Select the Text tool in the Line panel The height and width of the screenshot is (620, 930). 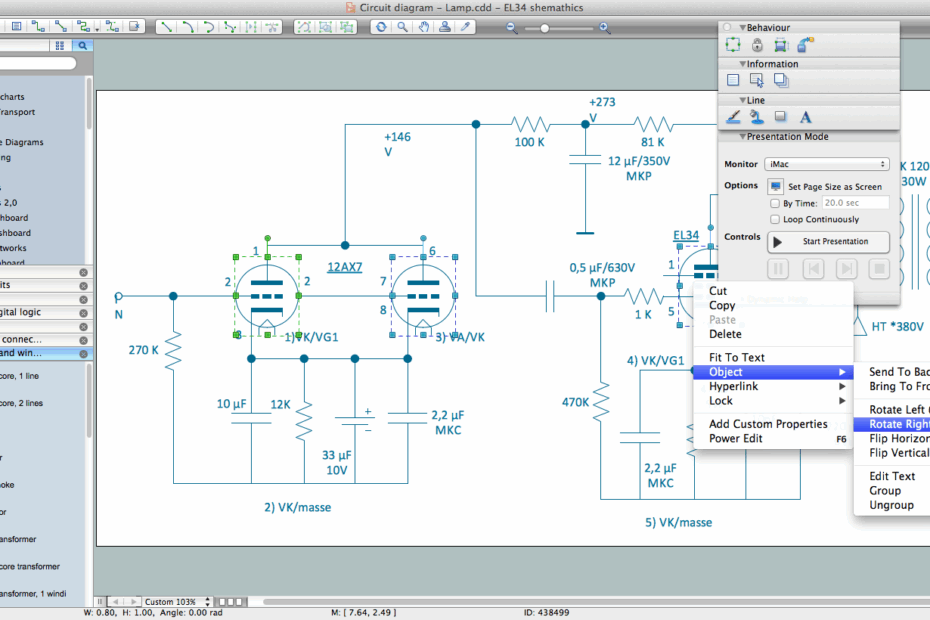pyautogui.click(x=806, y=117)
